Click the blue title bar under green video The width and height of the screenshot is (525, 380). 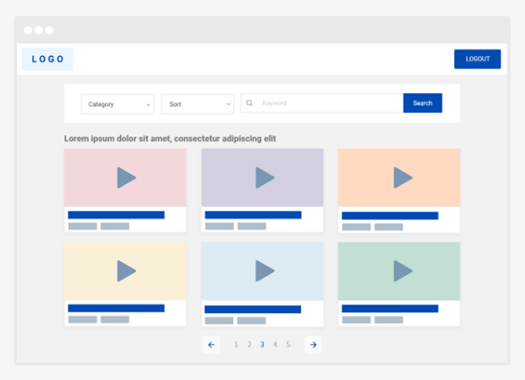(x=390, y=308)
